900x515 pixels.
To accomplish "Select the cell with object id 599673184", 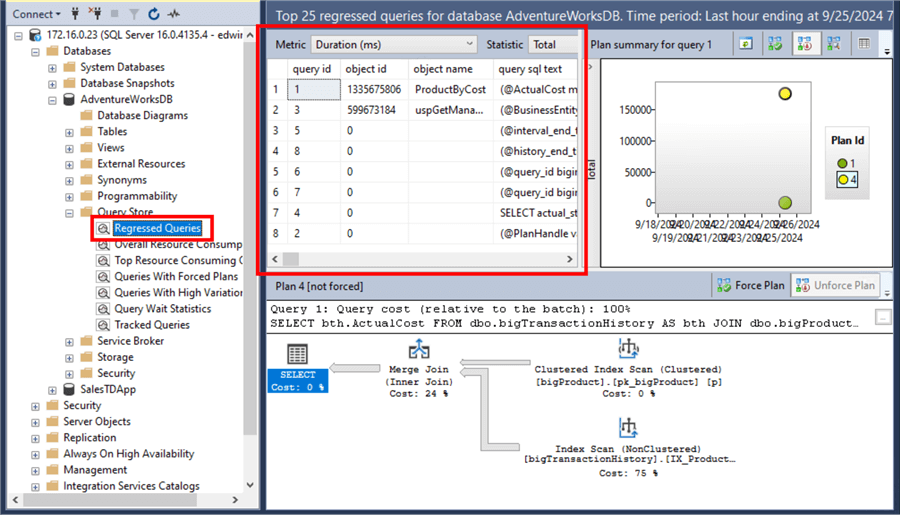I will pos(374,110).
